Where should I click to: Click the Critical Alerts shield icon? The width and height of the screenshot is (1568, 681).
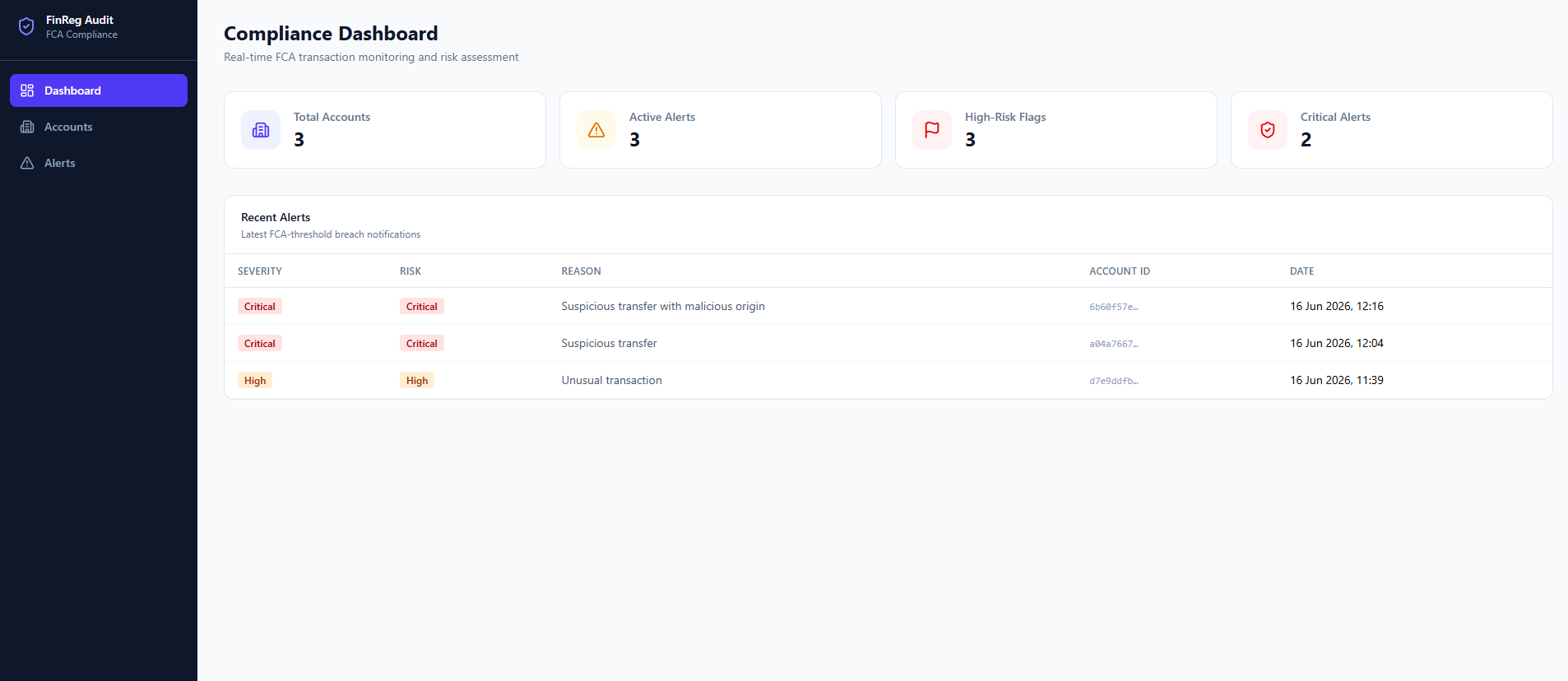[x=1268, y=130]
